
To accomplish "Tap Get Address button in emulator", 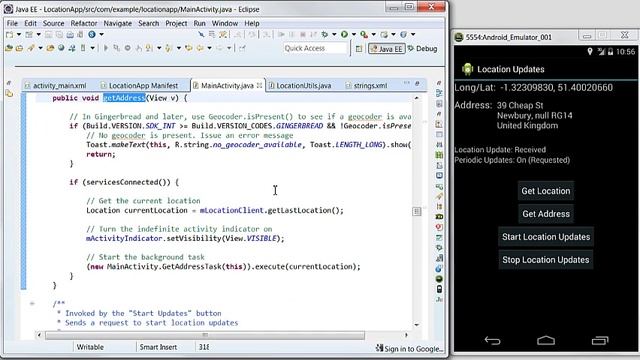I will point(546,213).
